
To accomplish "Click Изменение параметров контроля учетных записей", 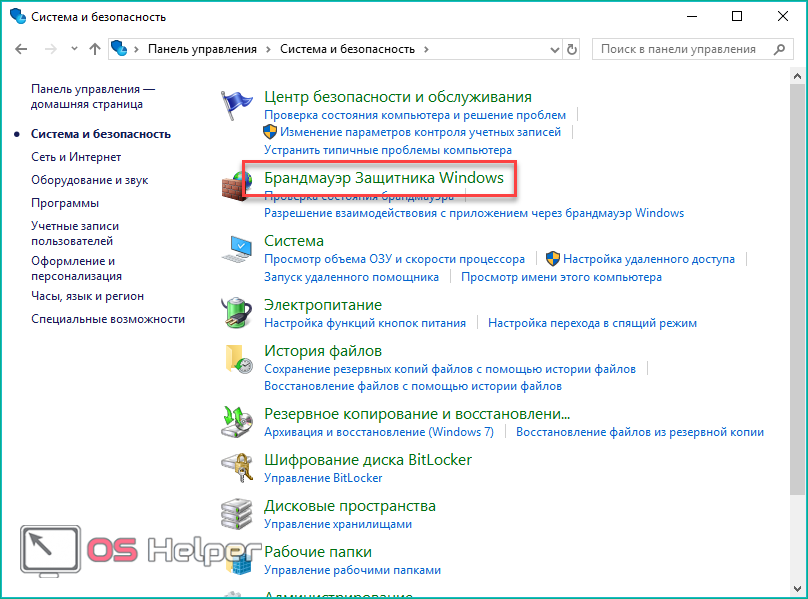I will pos(420,132).
